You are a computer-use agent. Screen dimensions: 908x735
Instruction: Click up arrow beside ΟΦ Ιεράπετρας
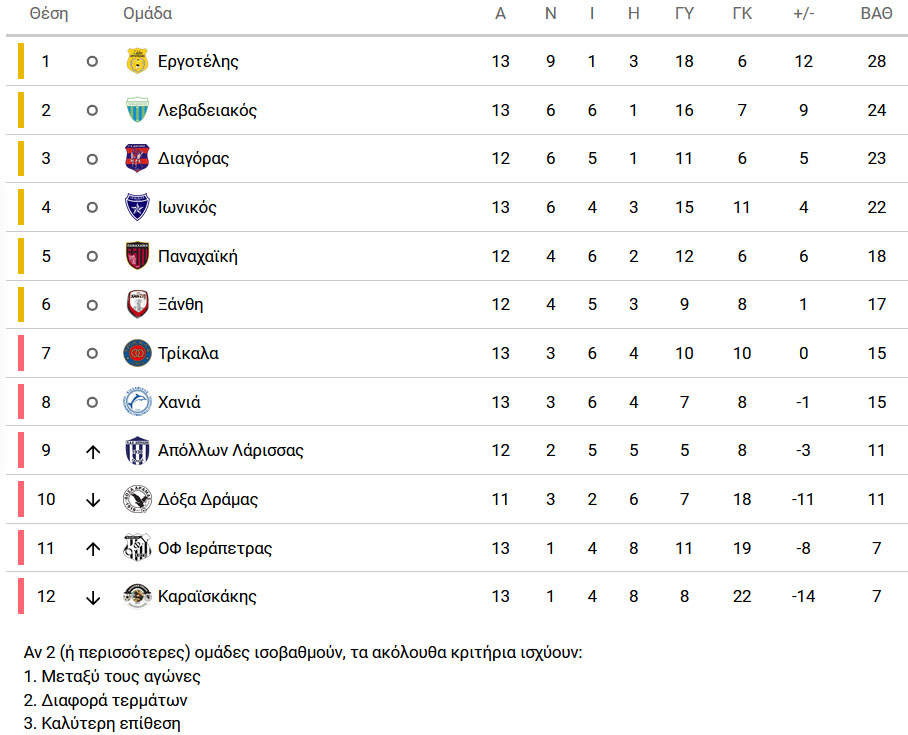point(92,548)
